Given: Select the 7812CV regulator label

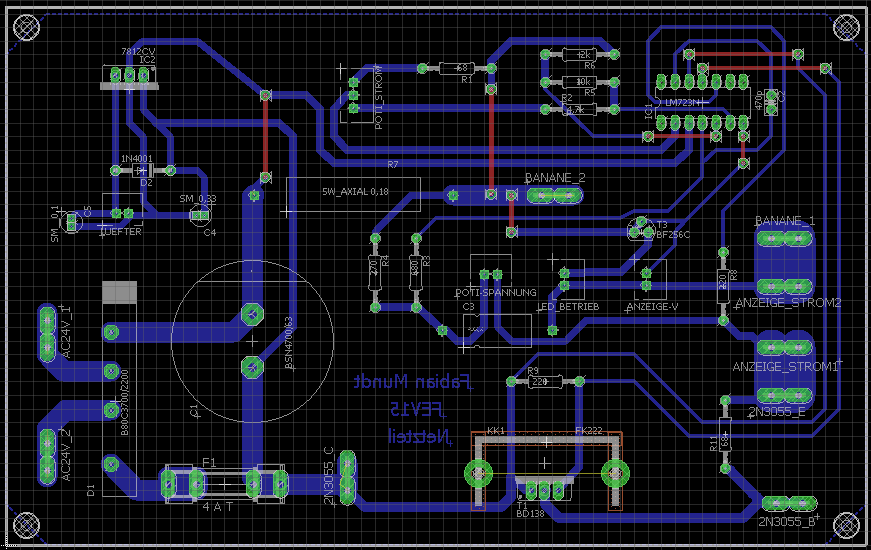Looking at the screenshot, I should tap(138, 52).
